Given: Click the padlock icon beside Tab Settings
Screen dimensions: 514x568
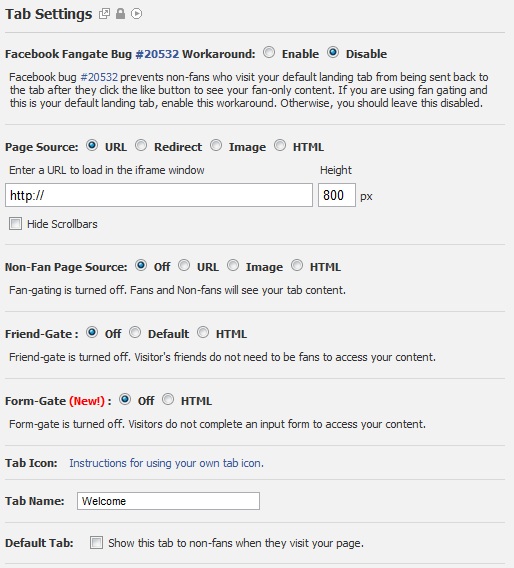Looking at the screenshot, I should (120, 14).
